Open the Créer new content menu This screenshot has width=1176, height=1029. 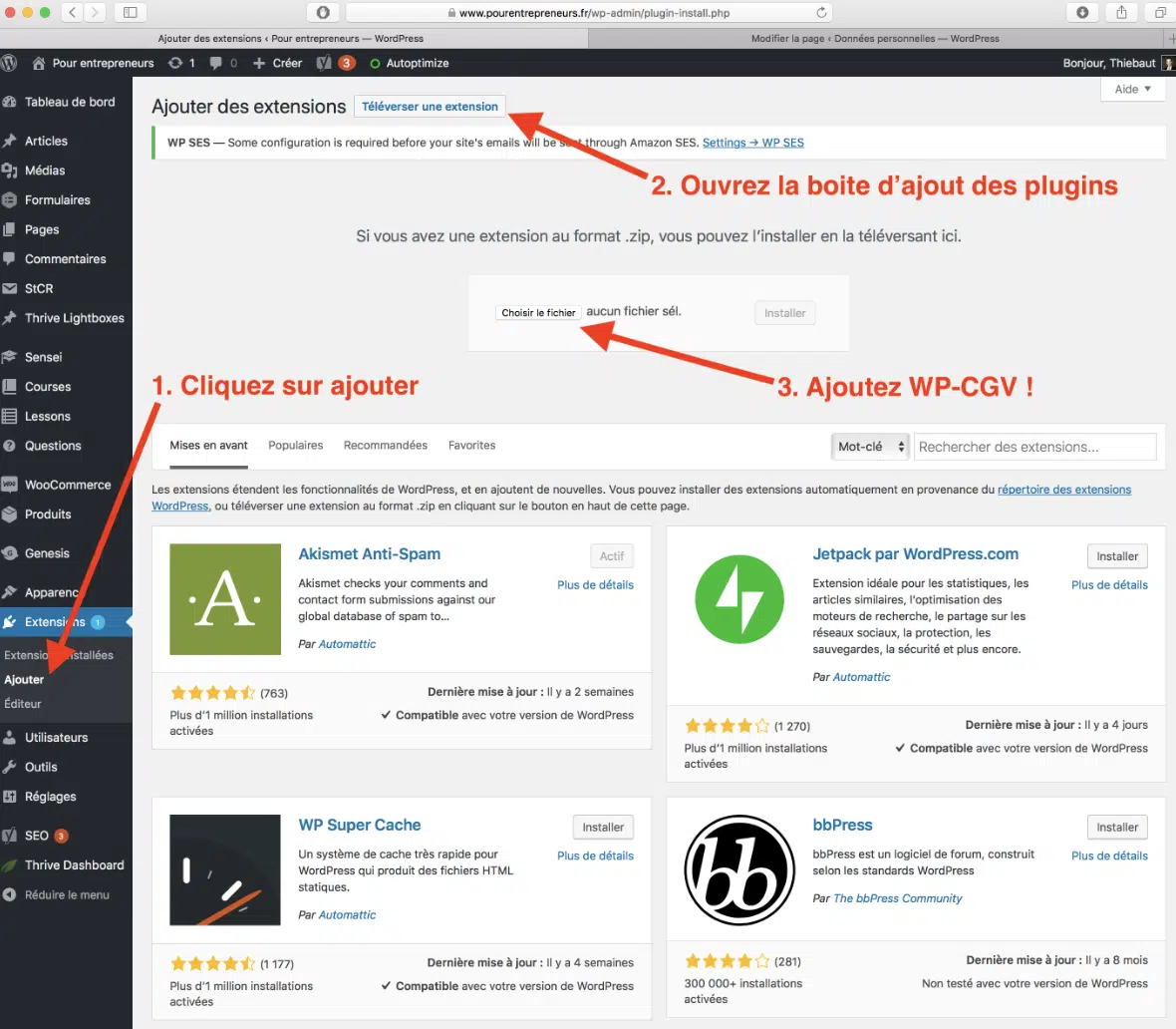[x=278, y=63]
